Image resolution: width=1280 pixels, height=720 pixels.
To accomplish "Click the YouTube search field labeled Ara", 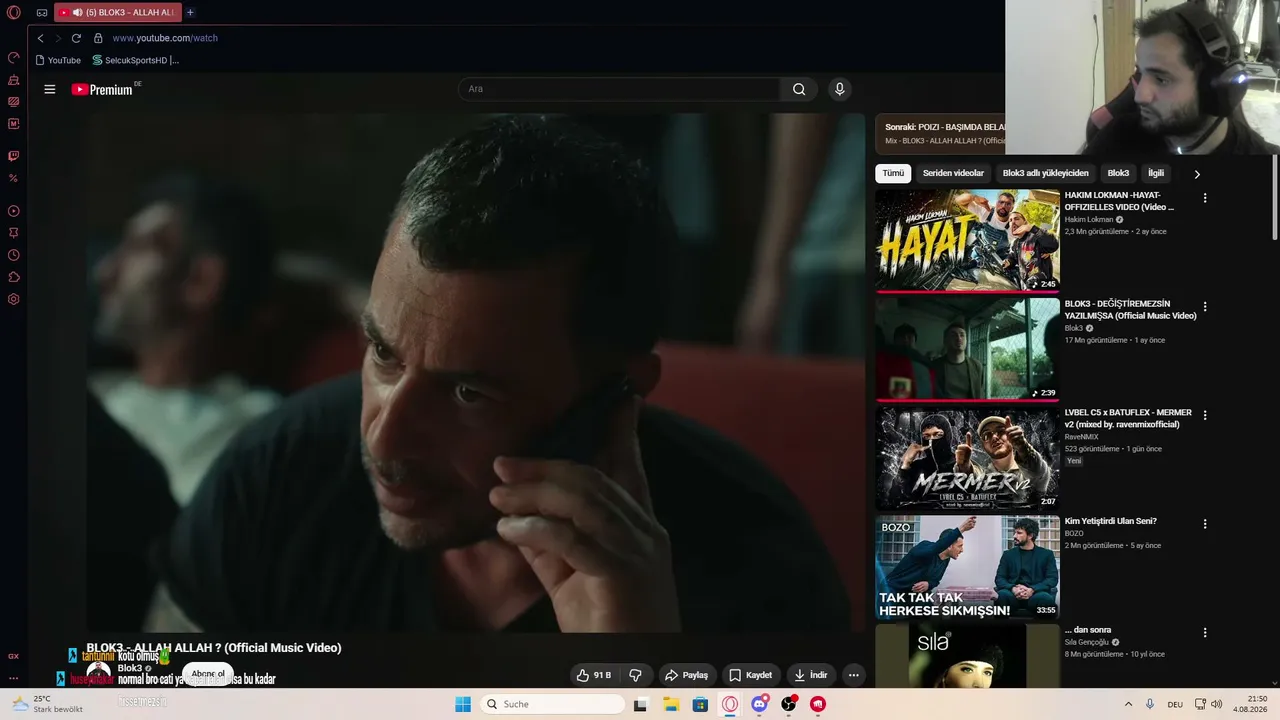I will pos(619,89).
